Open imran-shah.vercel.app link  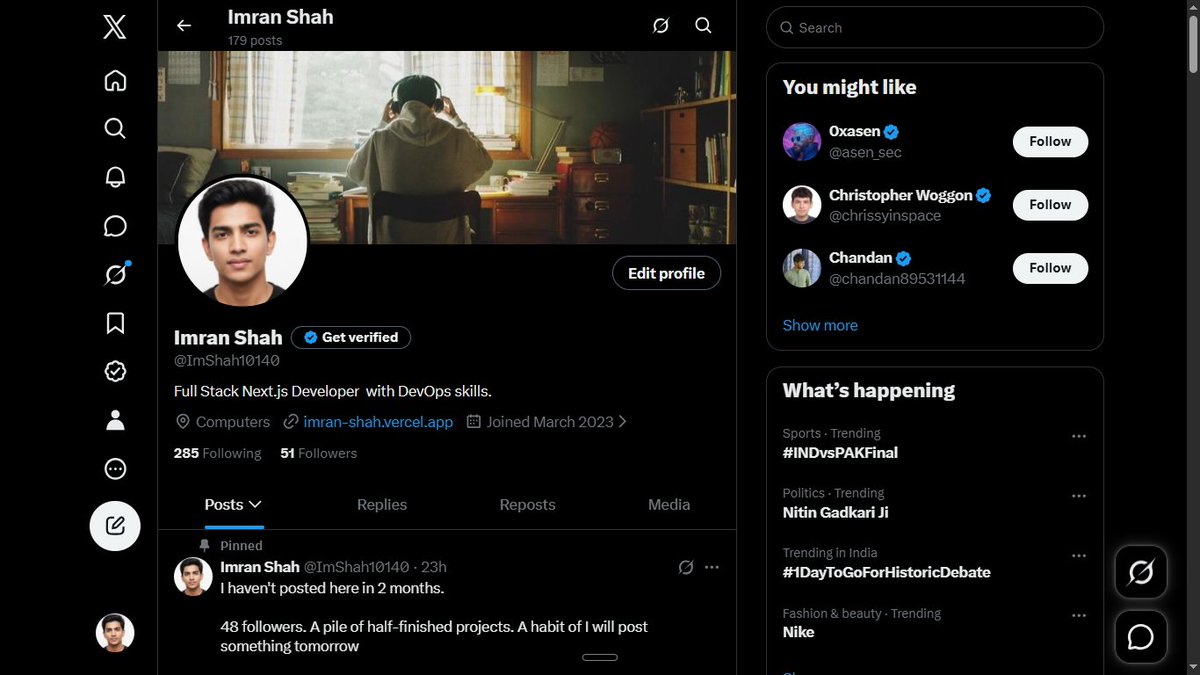point(378,422)
